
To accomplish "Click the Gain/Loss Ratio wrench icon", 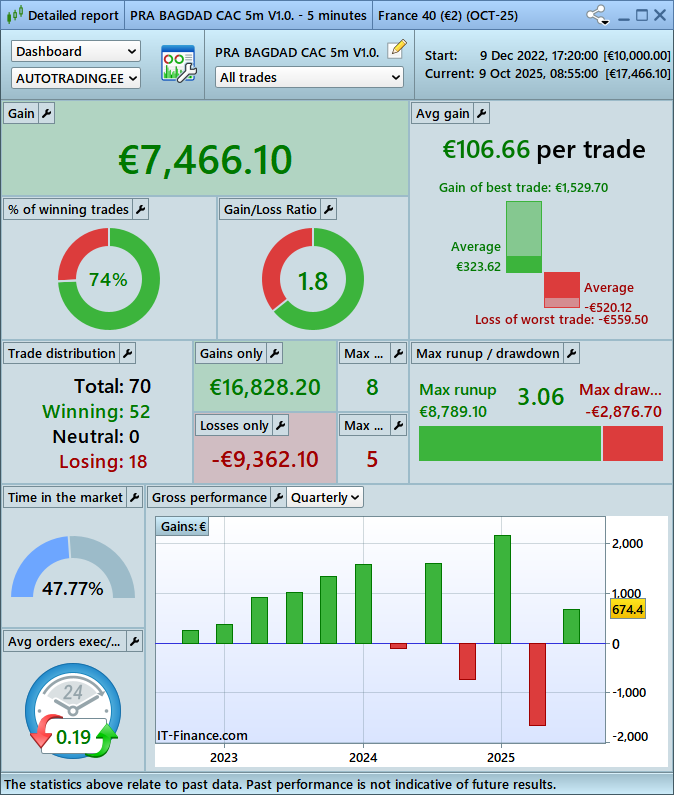I will click(x=328, y=209).
